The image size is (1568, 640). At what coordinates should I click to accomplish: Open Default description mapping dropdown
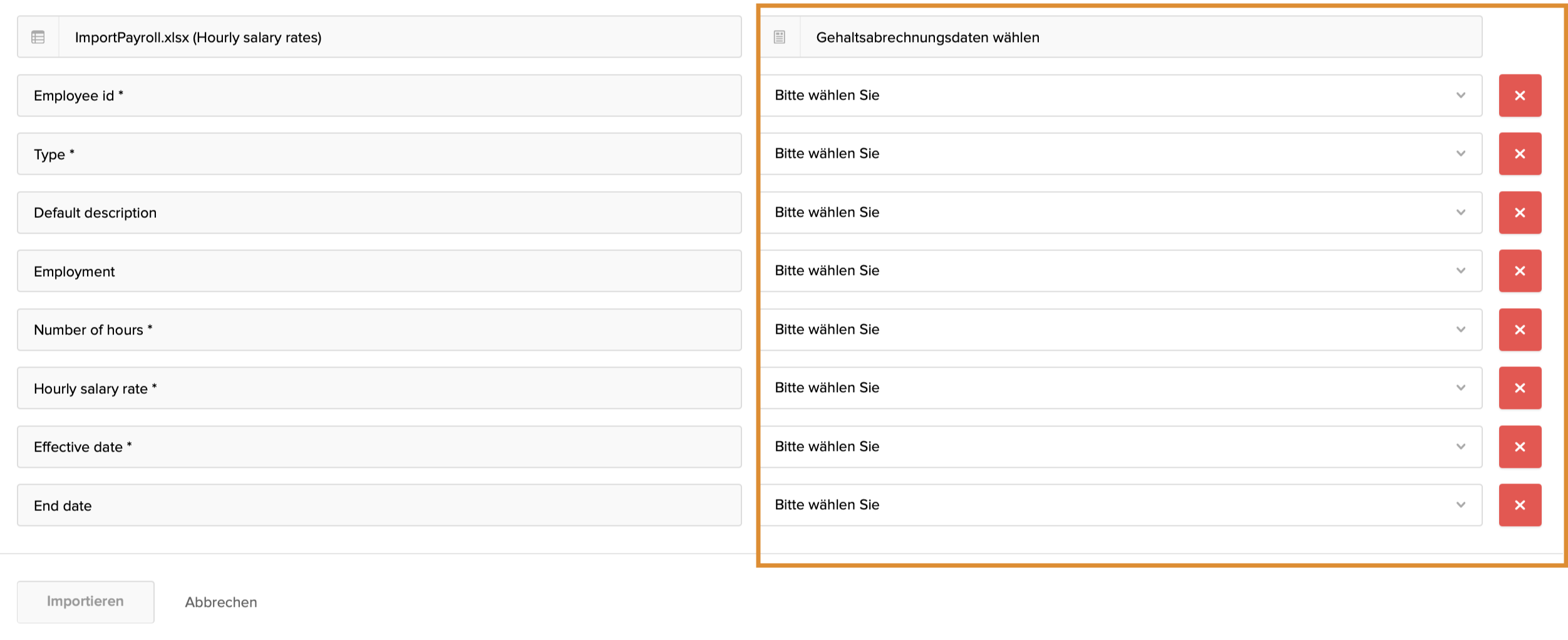point(1121,213)
